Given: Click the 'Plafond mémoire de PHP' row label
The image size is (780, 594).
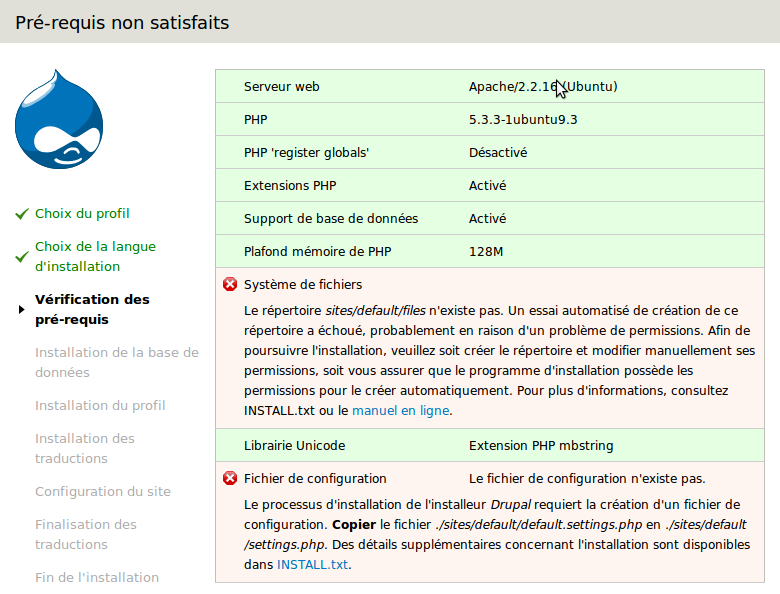Looking at the screenshot, I should [317, 252].
